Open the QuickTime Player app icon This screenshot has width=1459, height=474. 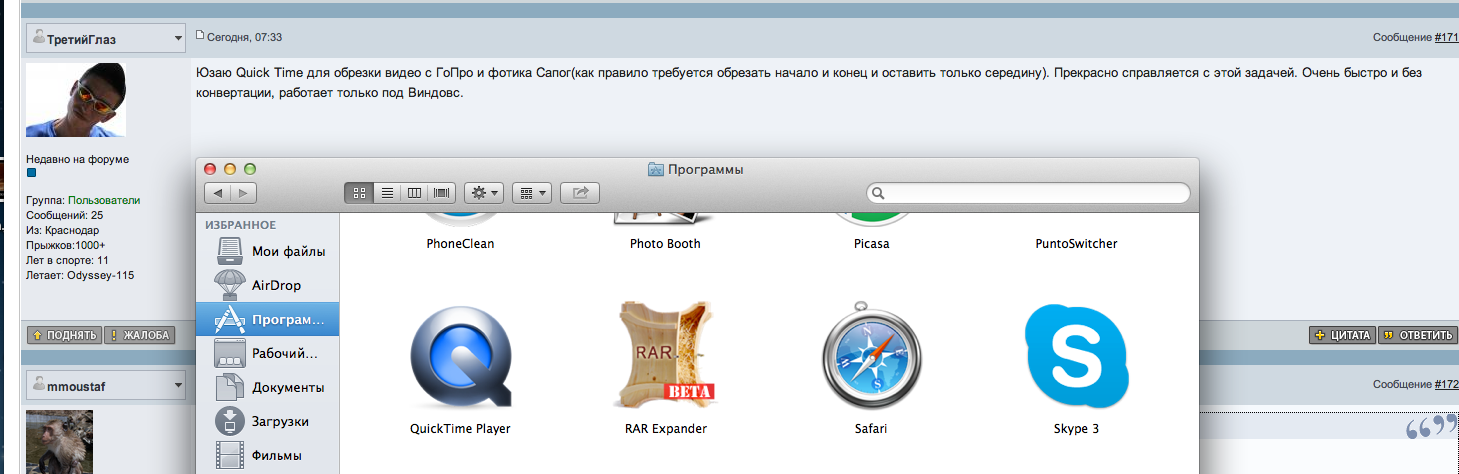[x=461, y=357]
